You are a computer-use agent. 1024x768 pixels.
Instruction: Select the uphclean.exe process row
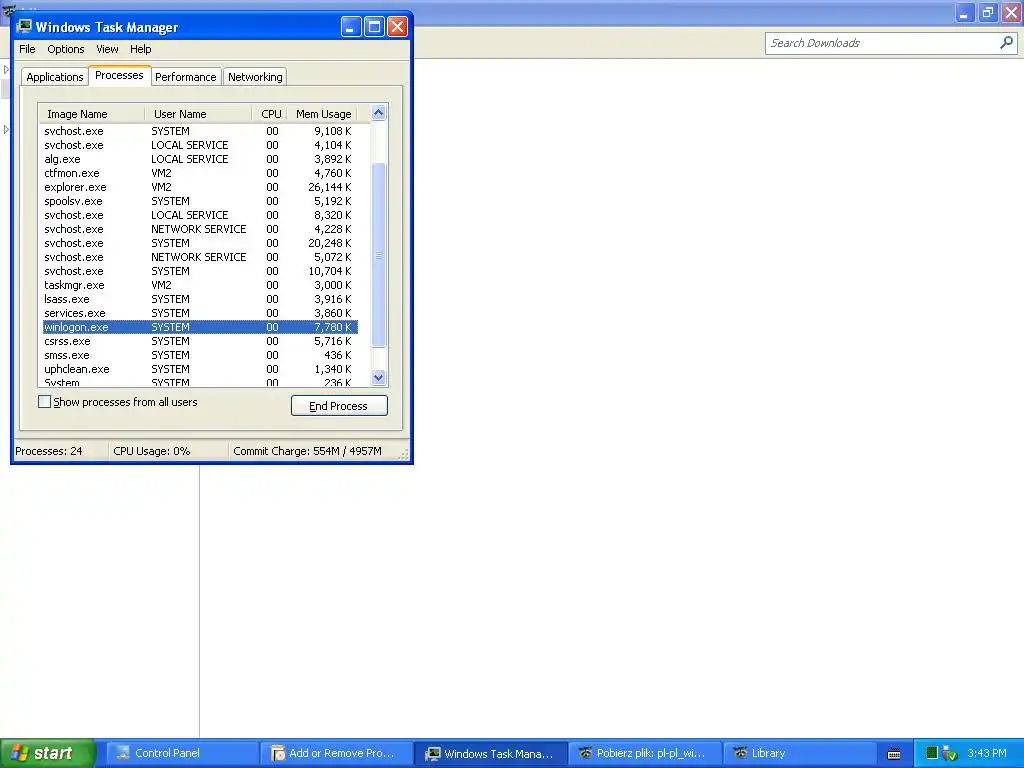tap(200, 369)
